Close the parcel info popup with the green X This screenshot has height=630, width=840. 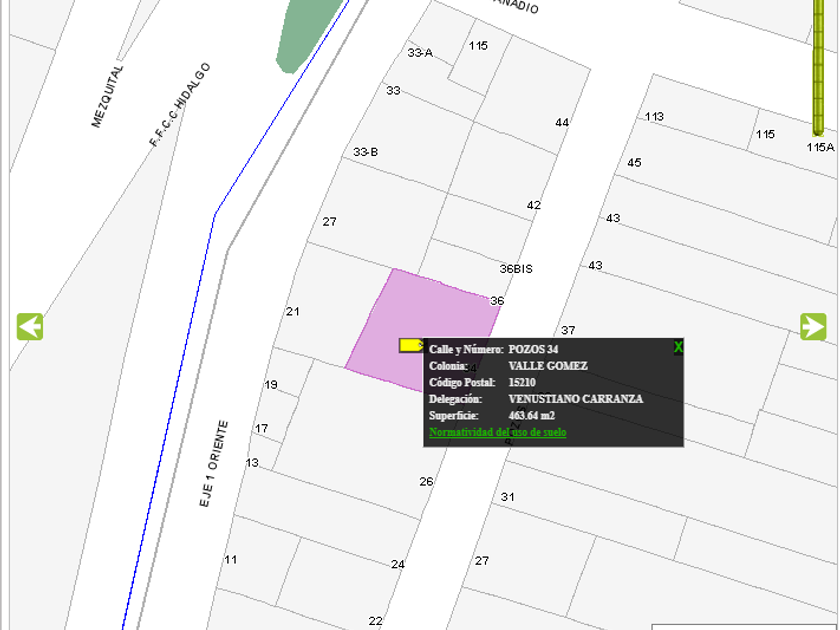coord(678,347)
